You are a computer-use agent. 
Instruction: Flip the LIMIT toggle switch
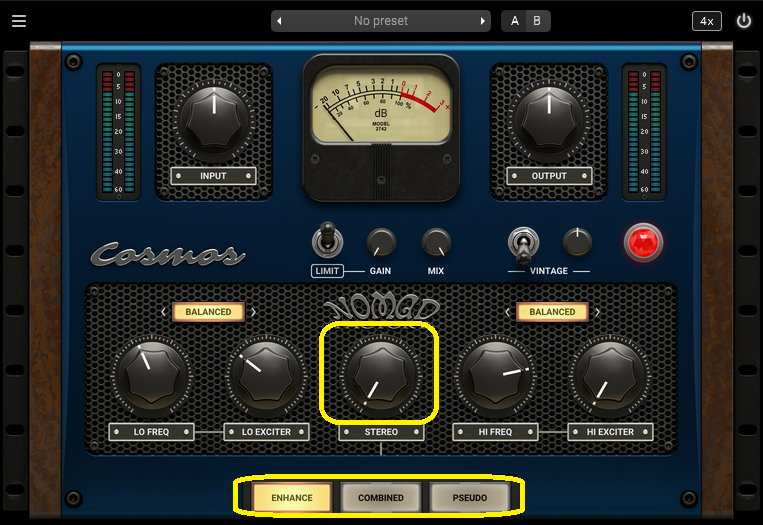click(327, 240)
